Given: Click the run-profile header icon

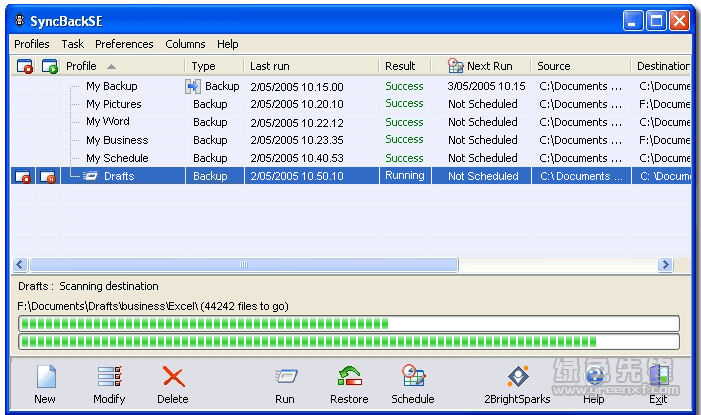Looking at the screenshot, I should 50,66.
